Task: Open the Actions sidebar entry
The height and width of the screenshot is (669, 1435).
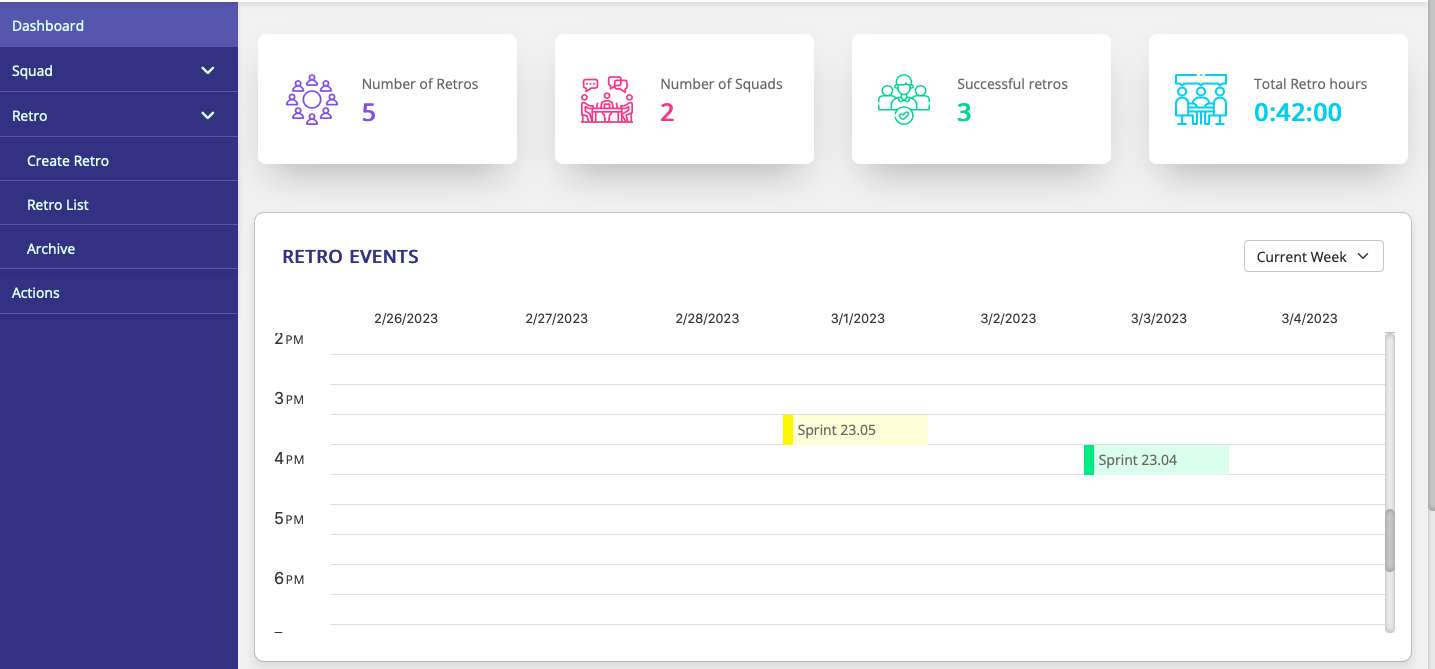Action: (x=35, y=292)
